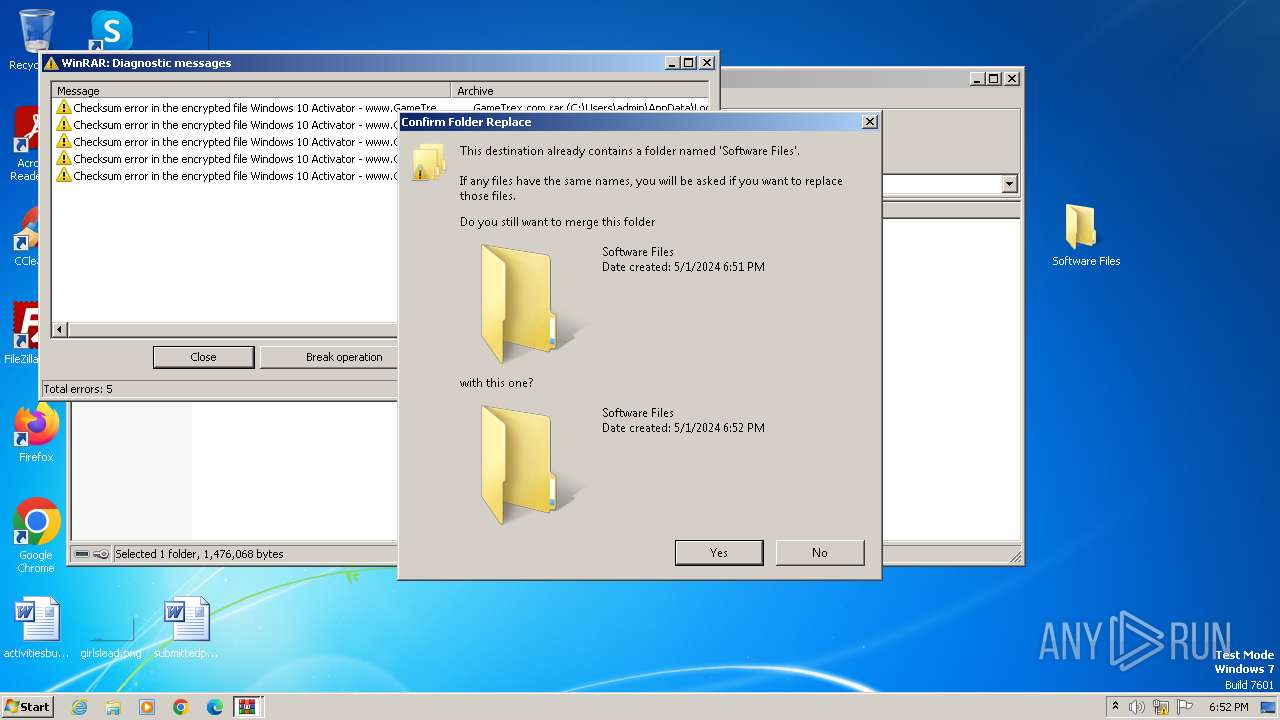Open the volume control in system tray

point(1137,707)
